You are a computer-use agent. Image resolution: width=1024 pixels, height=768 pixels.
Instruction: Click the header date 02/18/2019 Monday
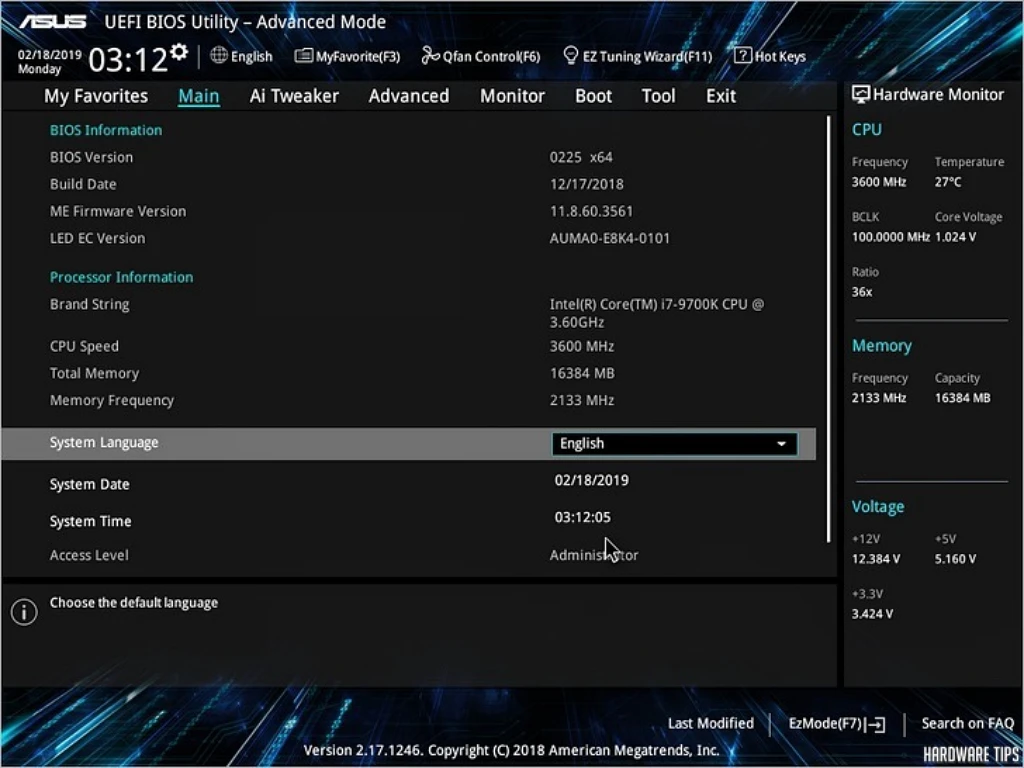(x=50, y=62)
